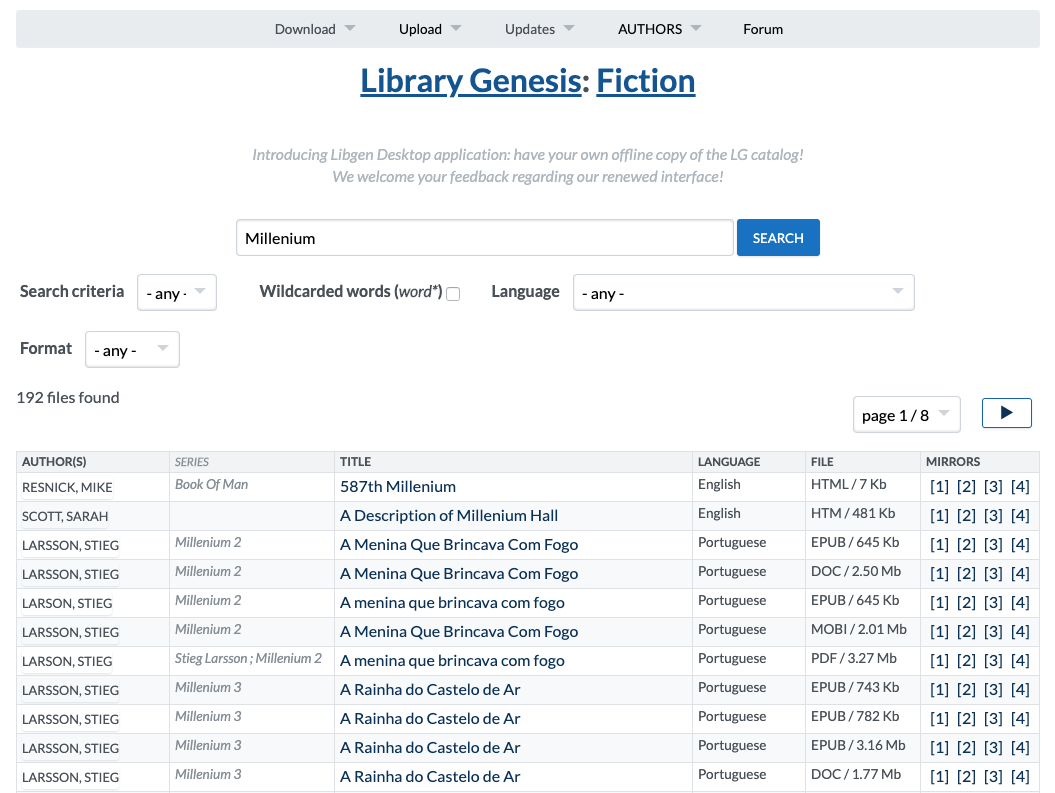
Task: Open the Format dropdown
Action: coord(132,349)
